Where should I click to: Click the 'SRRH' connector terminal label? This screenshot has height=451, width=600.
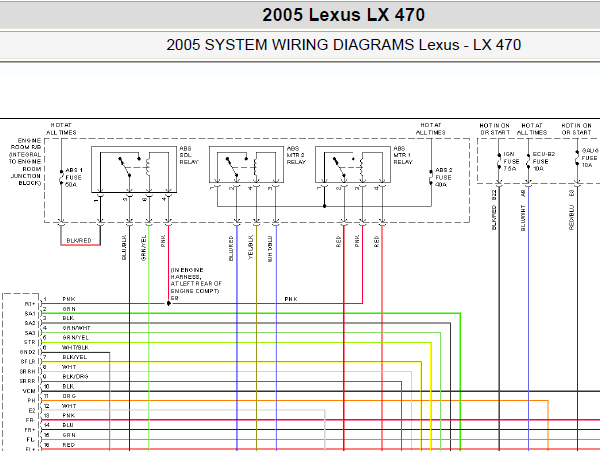click(28, 372)
